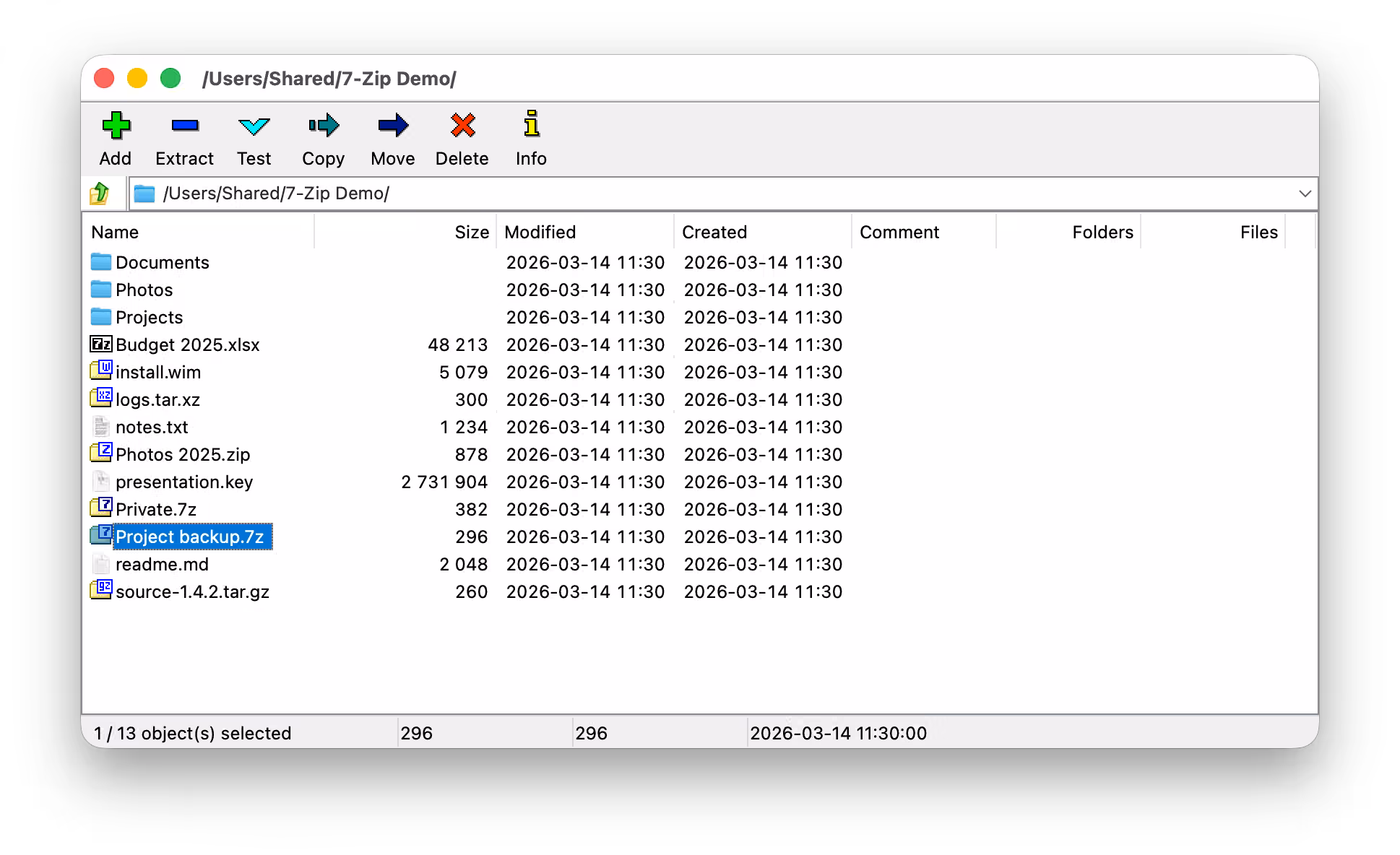Select the logs.tar.xz file name
This screenshot has height=855, width=1400.
[x=158, y=399]
